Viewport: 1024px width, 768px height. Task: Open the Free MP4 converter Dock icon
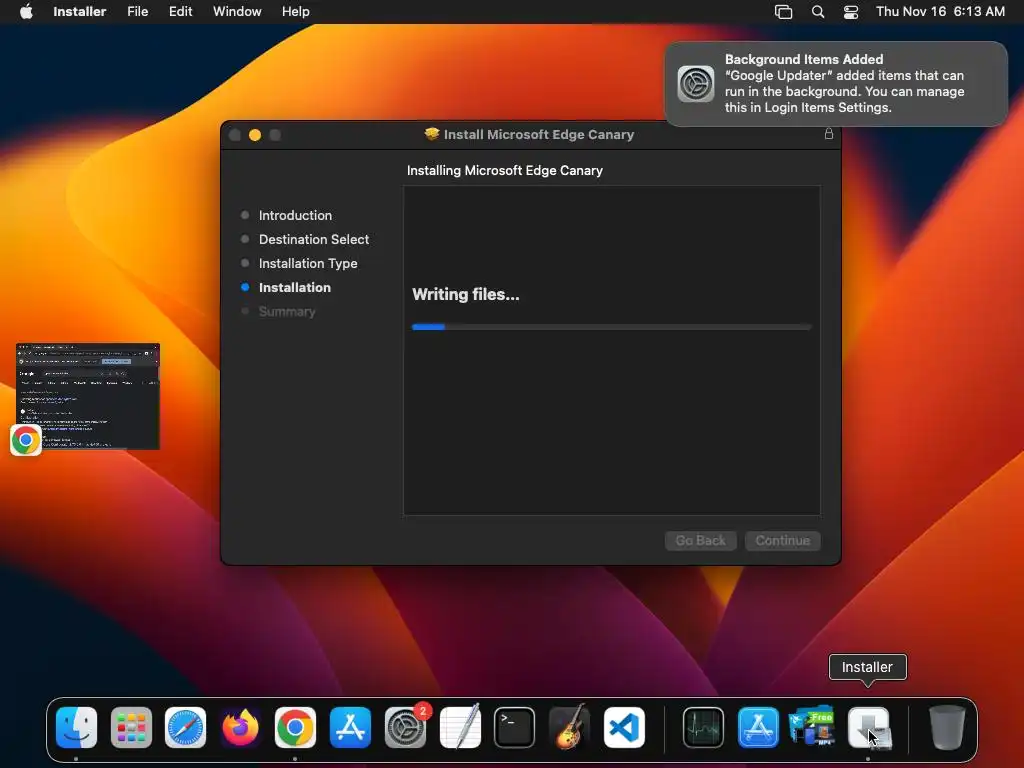pyautogui.click(x=812, y=727)
